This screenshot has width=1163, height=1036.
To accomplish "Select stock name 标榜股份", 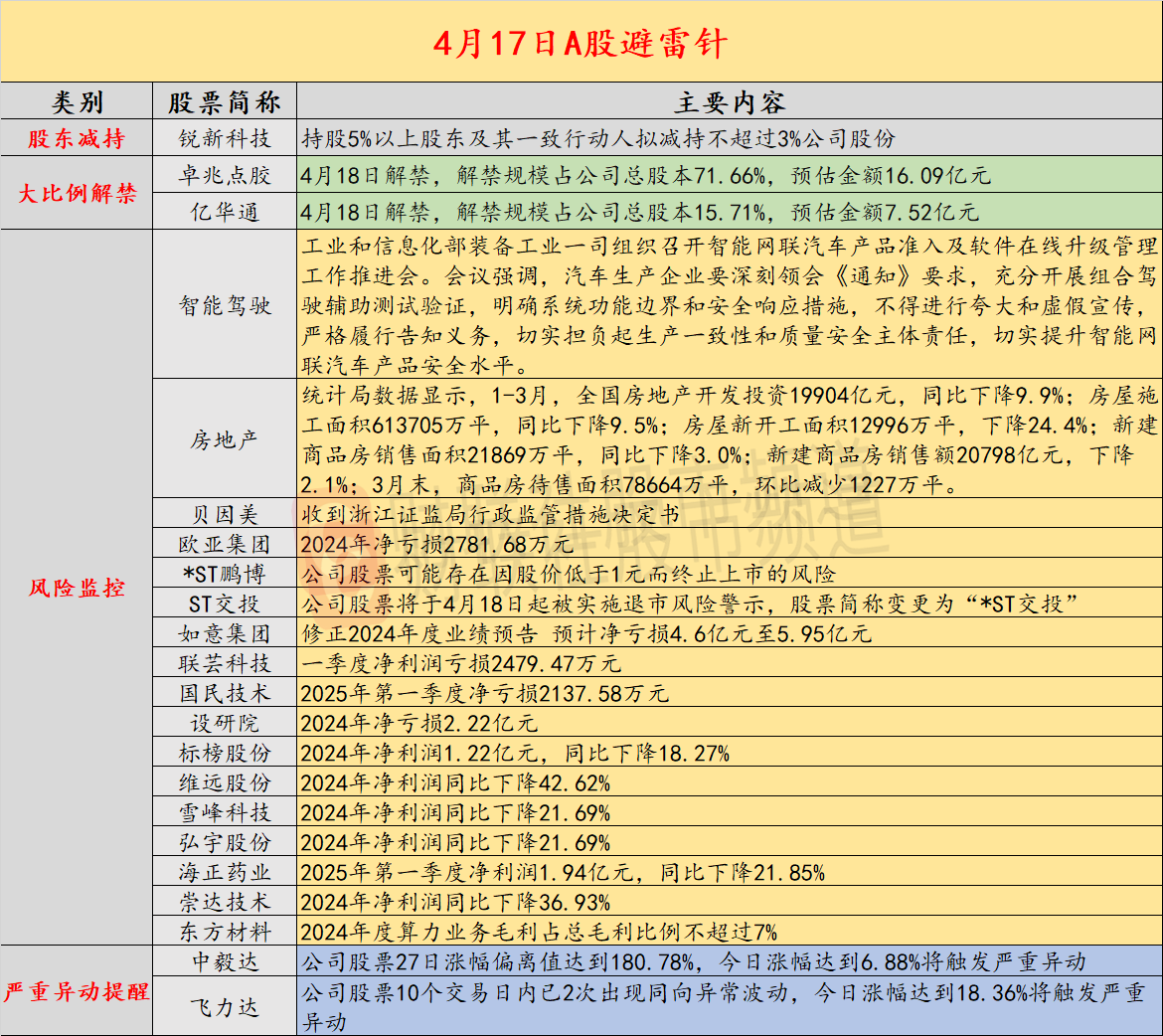I will click(225, 753).
